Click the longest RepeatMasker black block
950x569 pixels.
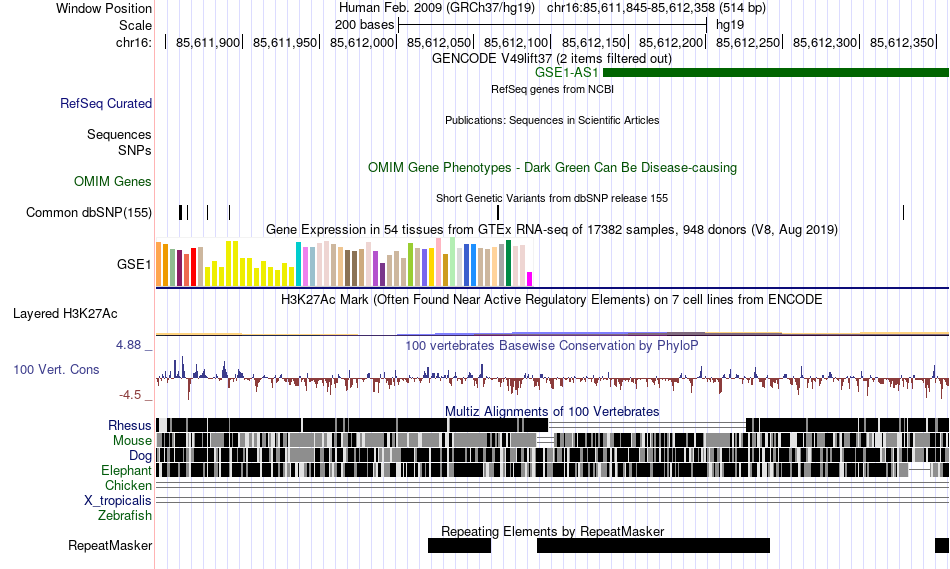(x=653, y=545)
